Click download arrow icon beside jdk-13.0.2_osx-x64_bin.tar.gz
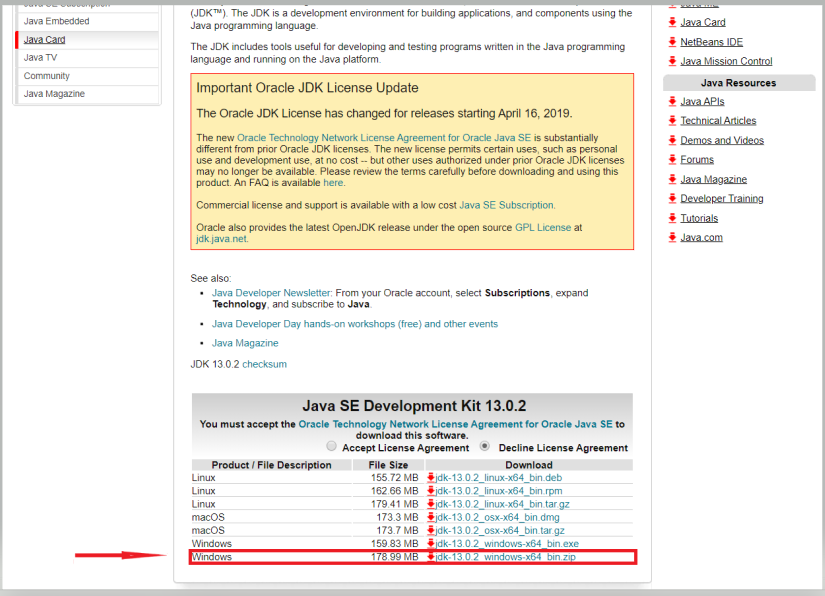Screen dimensions: 825x596 click(x=430, y=530)
